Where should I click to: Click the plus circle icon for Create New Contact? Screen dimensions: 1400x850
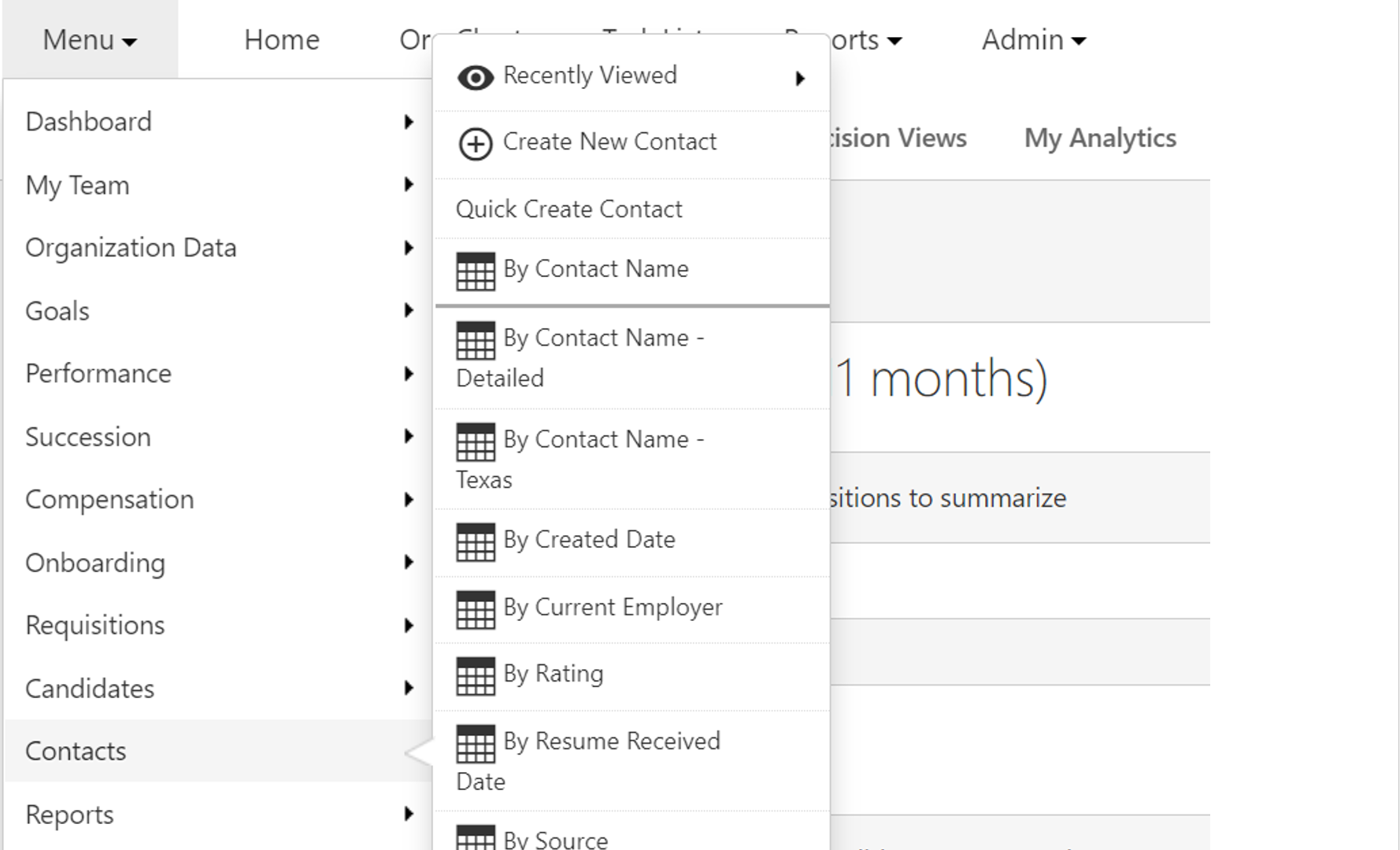click(x=476, y=144)
